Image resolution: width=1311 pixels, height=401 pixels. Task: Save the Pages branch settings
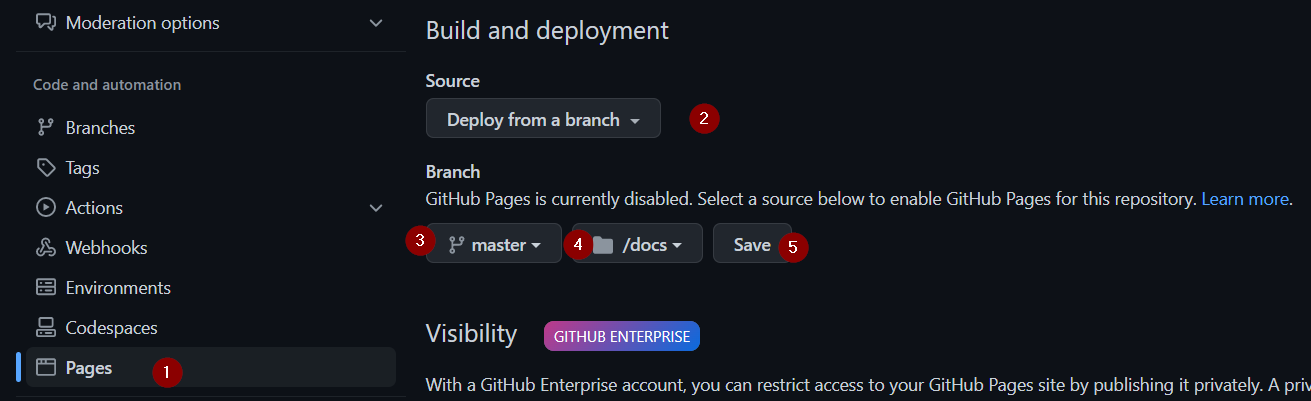click(752, 243)
